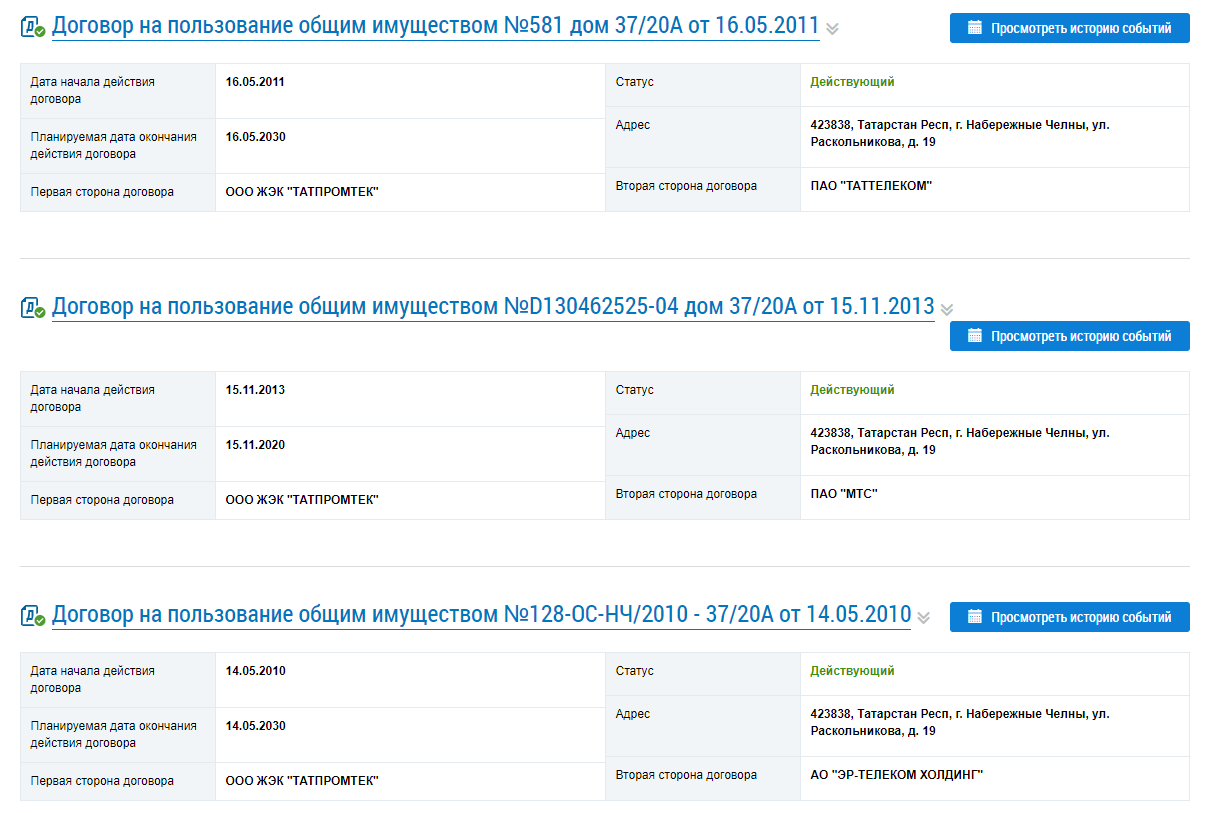The height and width of the screenshot is (813, 1212).
Task: Open contract №D130462525-04 дом 37/20А link
Action: click(493, 307)
